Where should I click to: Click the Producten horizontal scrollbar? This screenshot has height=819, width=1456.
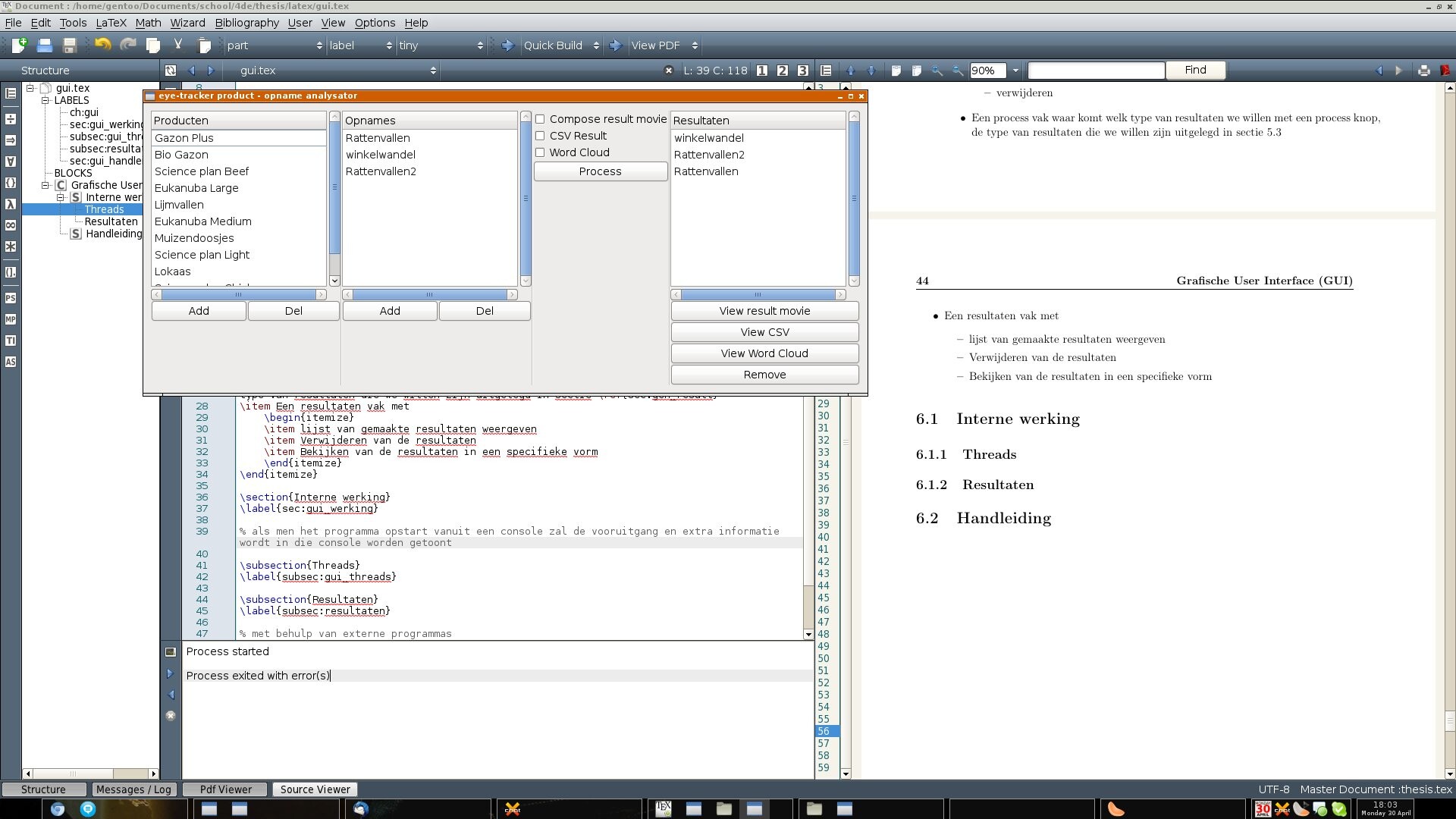238,295
